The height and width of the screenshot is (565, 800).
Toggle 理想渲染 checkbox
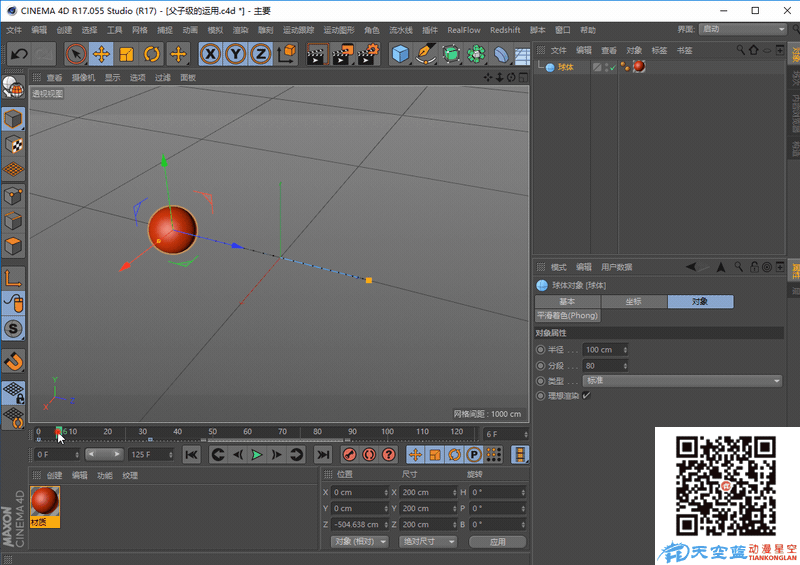point(586,395)
